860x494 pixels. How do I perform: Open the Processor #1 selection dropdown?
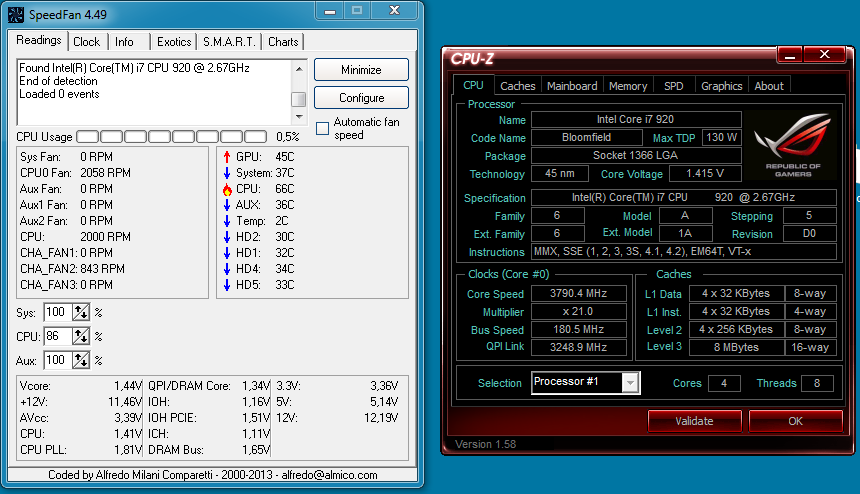tap(630, 383)
